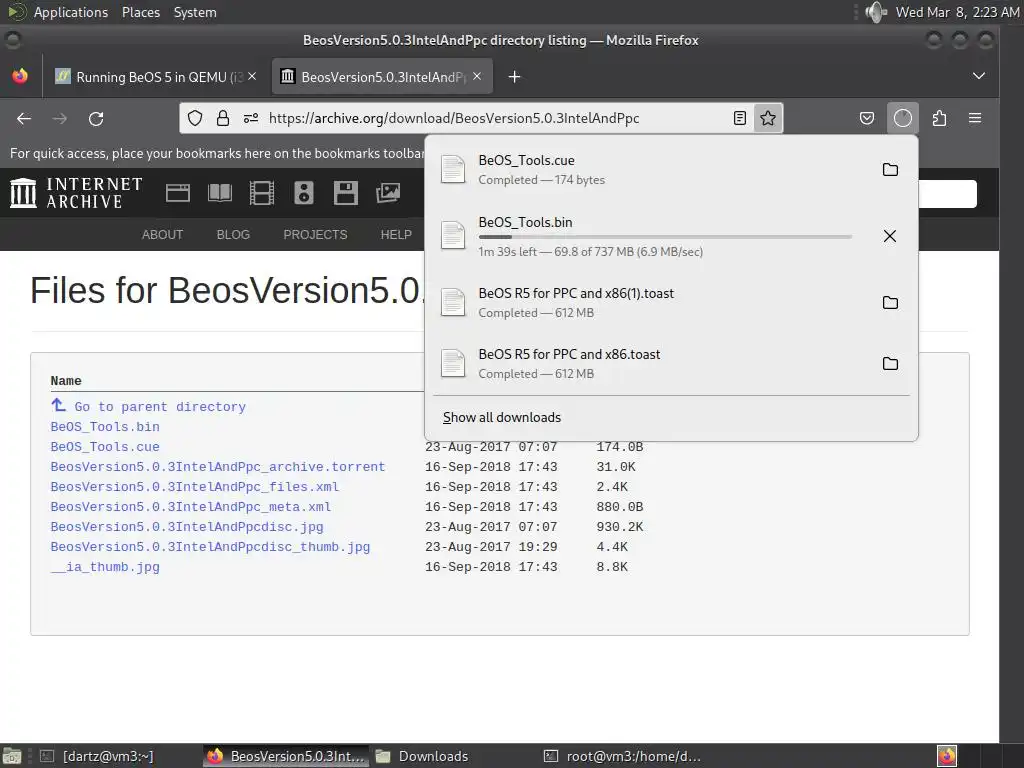Open __ia_thumb.jpg link
This screenshot has width=1024, height=768.
click(105, 567)
